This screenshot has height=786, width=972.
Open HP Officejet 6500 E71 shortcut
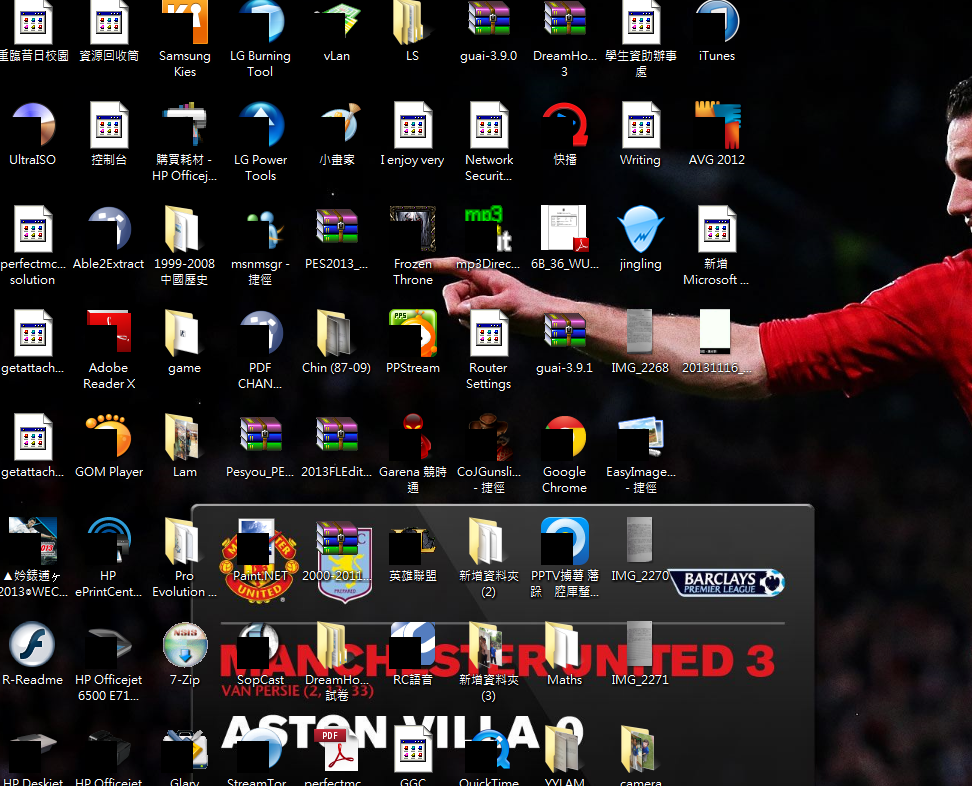click(108, 645)
